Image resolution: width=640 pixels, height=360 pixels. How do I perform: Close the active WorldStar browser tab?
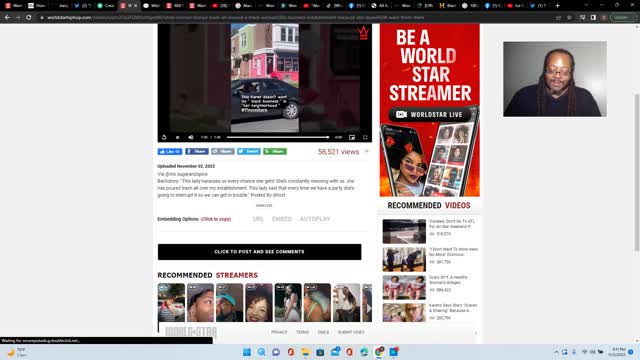point(136,6)
